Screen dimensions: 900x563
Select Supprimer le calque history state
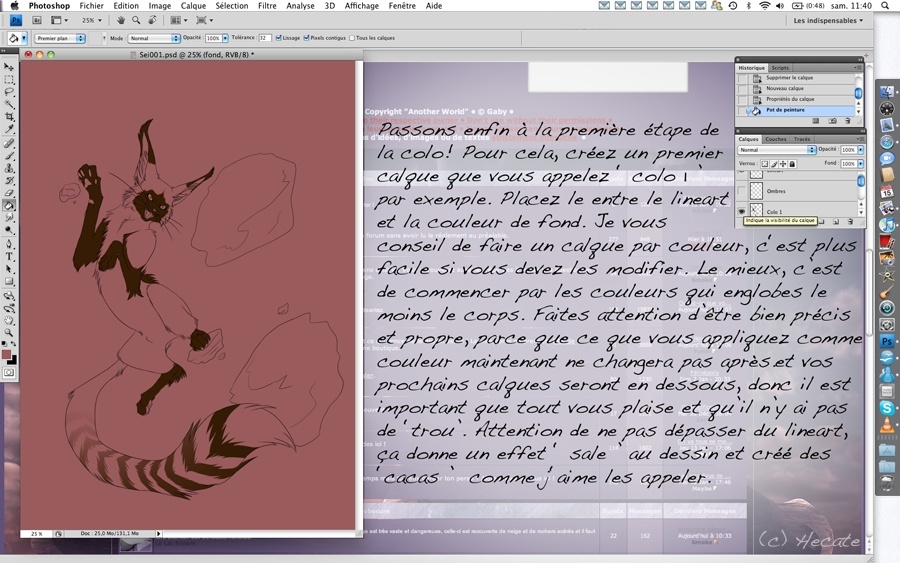[796, 77]
